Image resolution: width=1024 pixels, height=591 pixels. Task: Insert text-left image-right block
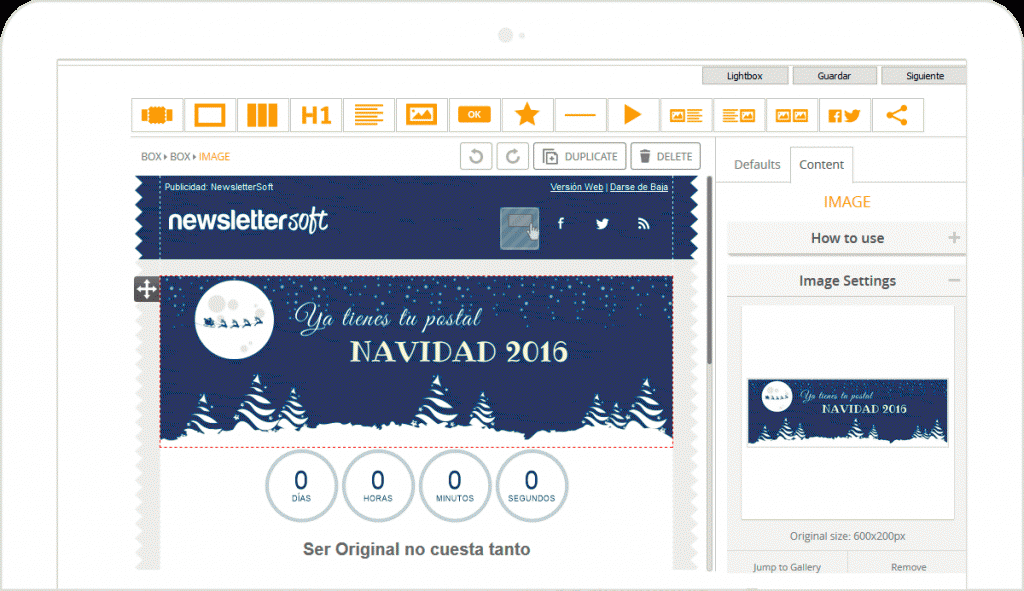[739, 115]
